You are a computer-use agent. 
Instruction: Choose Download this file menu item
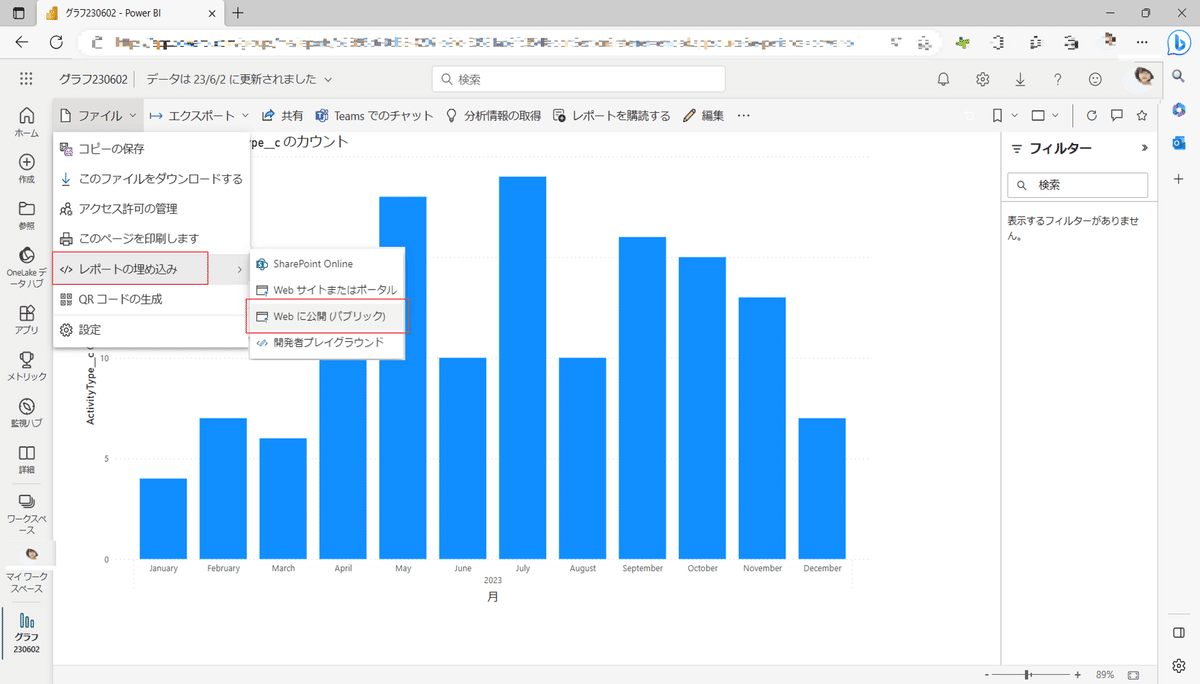pyautogui.click(x=151, y=179)
